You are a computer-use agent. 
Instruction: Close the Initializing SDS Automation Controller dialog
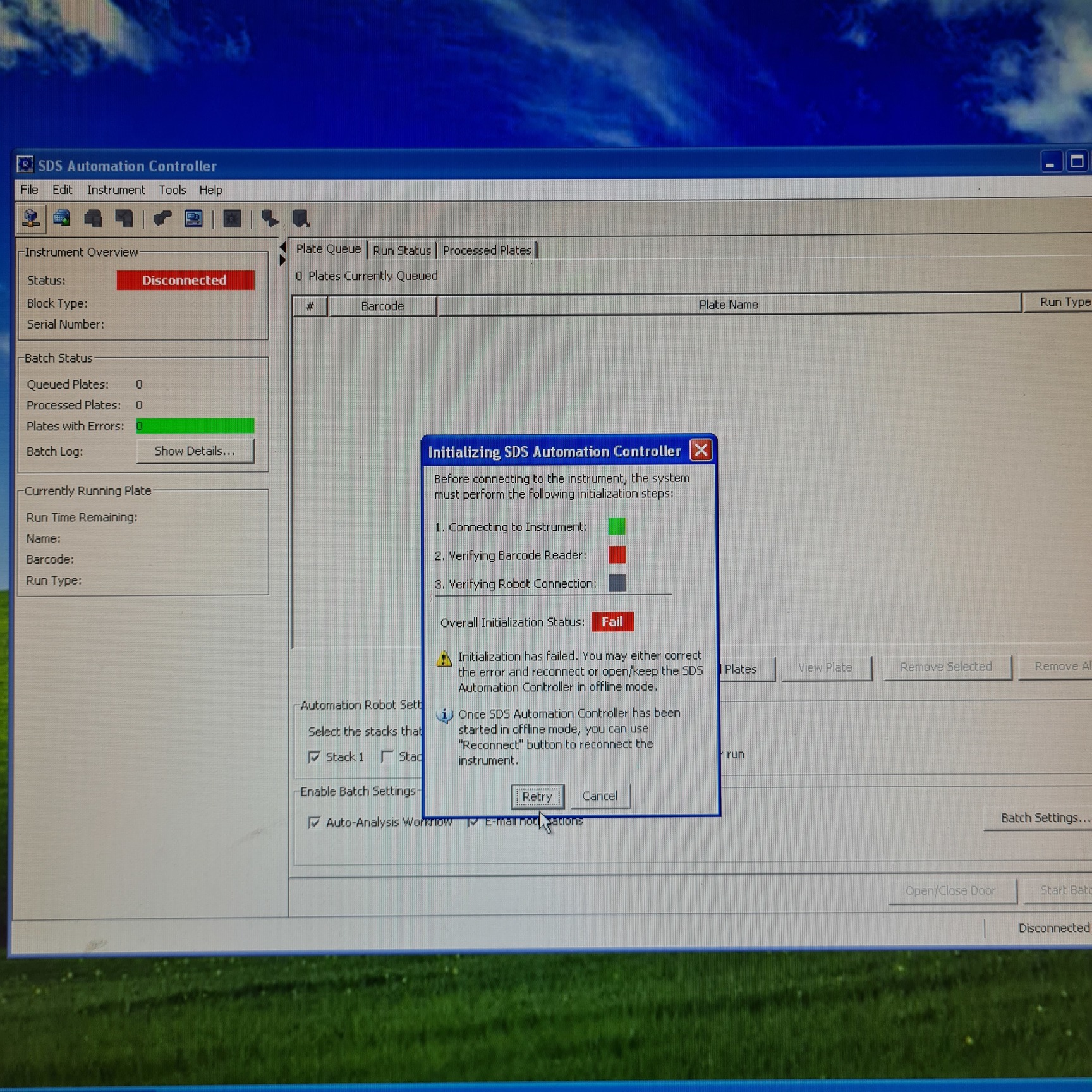coord(701,450)
